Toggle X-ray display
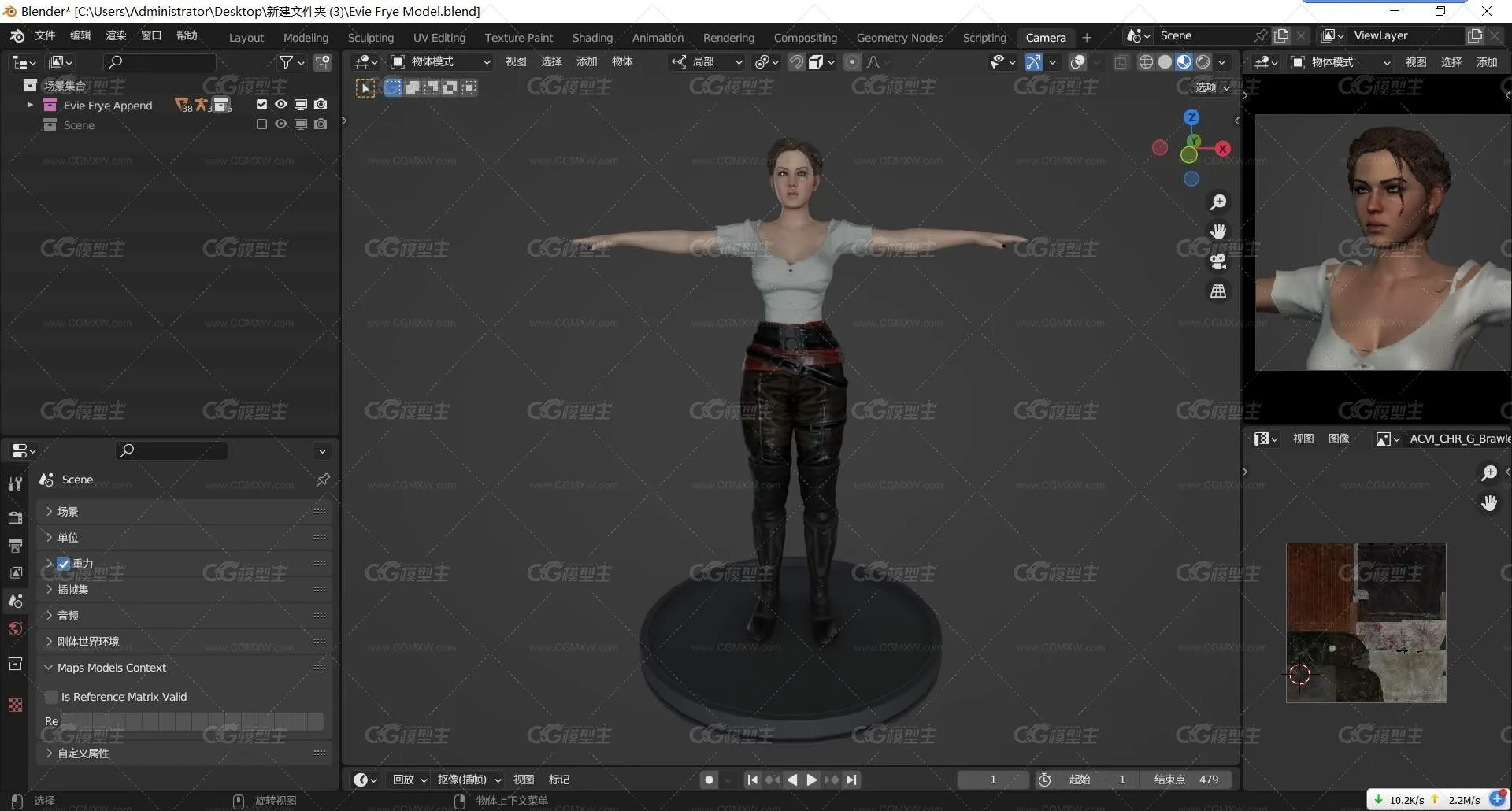The image size is (1512, 811). tap(1121, 61)
